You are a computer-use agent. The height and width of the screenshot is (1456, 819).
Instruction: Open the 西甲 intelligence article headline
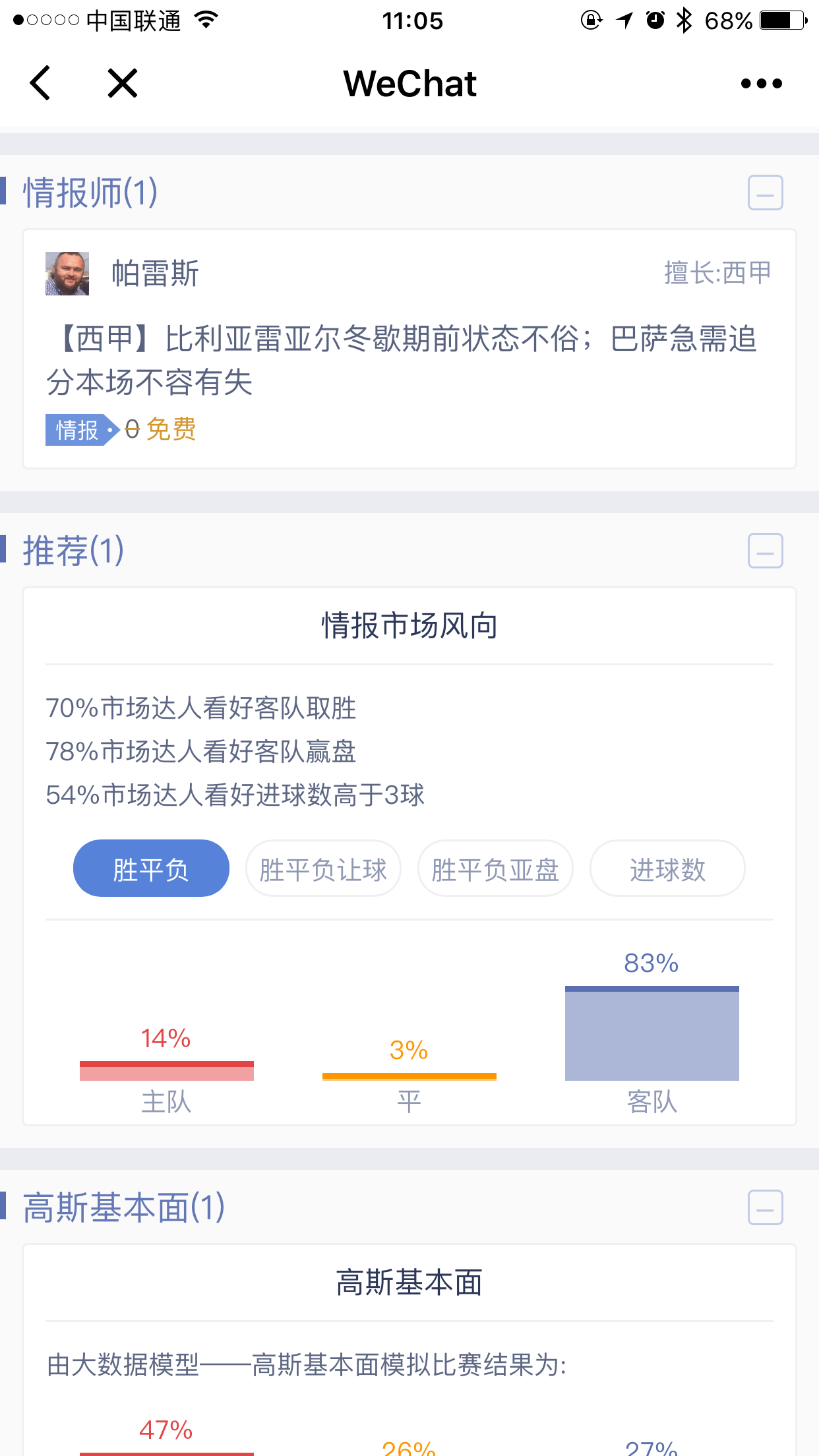pyautogui.click(x=402, y=360)
